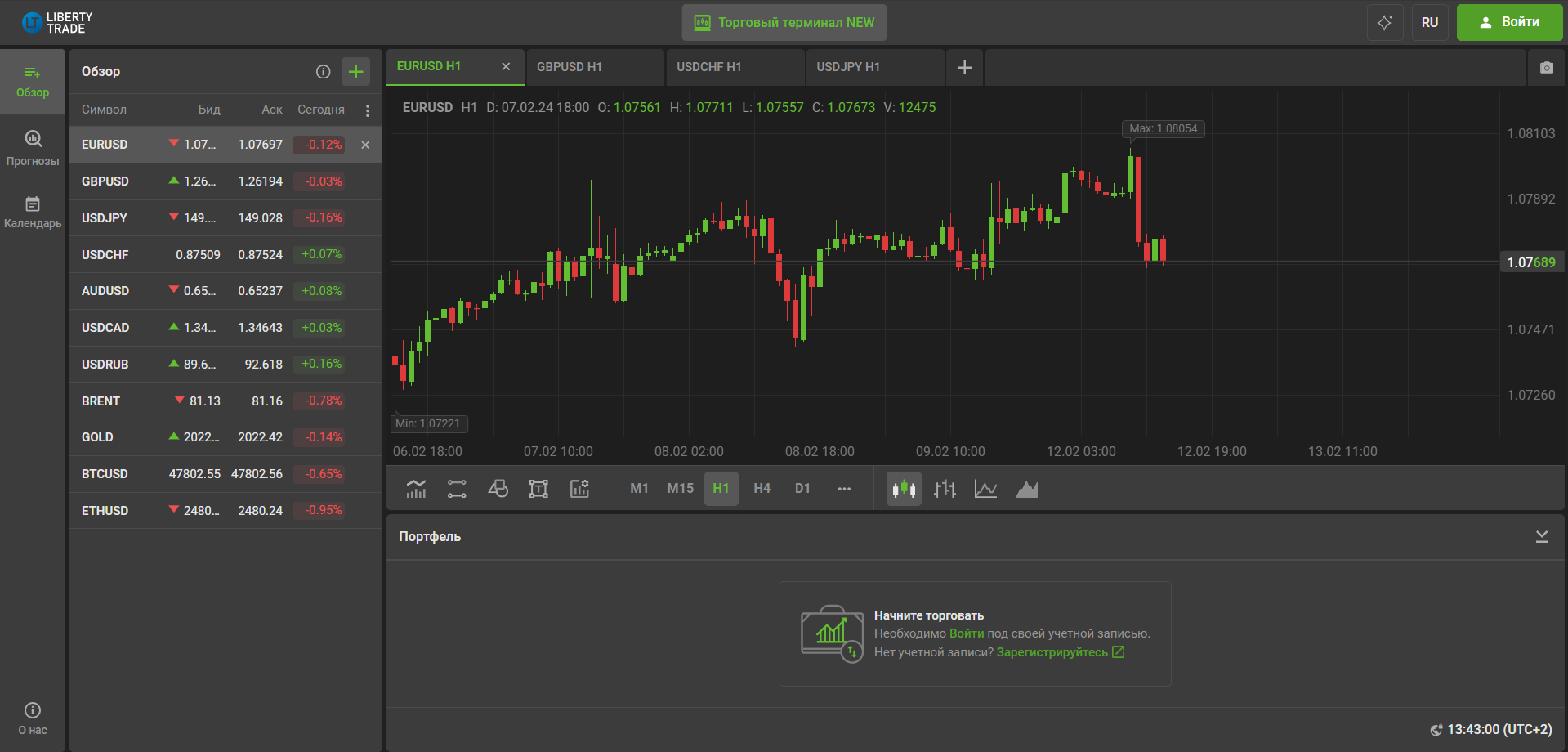Open the overview info icon

(x=323, y=72)
